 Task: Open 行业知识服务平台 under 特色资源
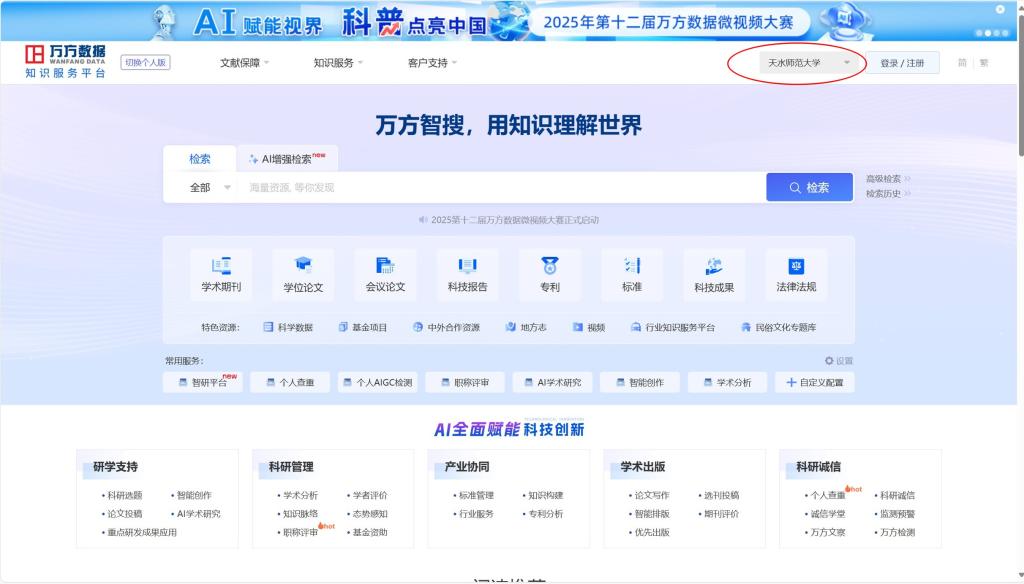point(673,327)
